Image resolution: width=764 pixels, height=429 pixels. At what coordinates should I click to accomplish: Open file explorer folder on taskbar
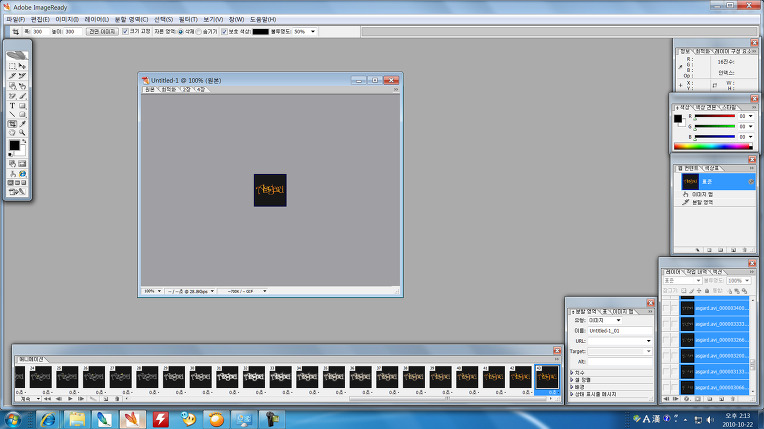click(76, 419)
